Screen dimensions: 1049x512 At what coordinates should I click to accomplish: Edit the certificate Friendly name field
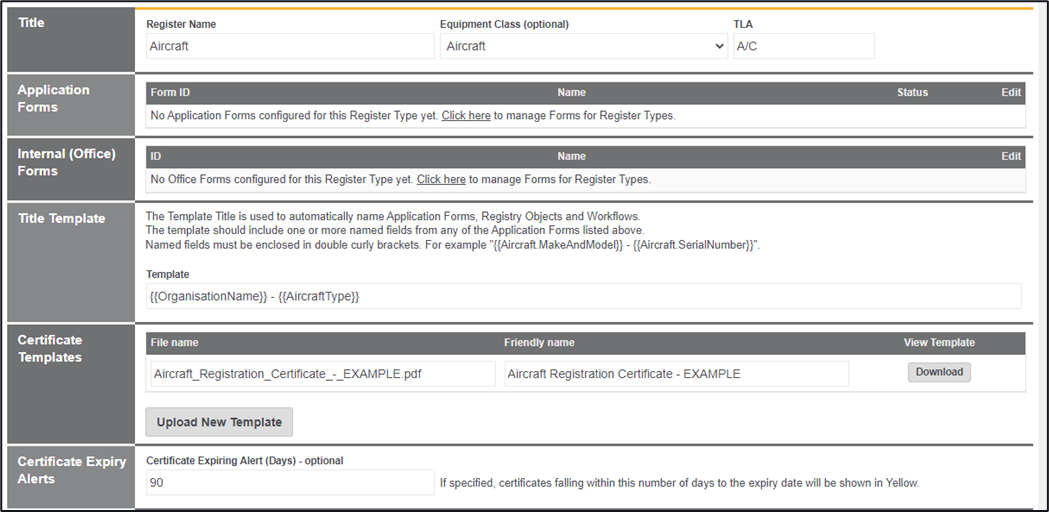tap(676, 373)
